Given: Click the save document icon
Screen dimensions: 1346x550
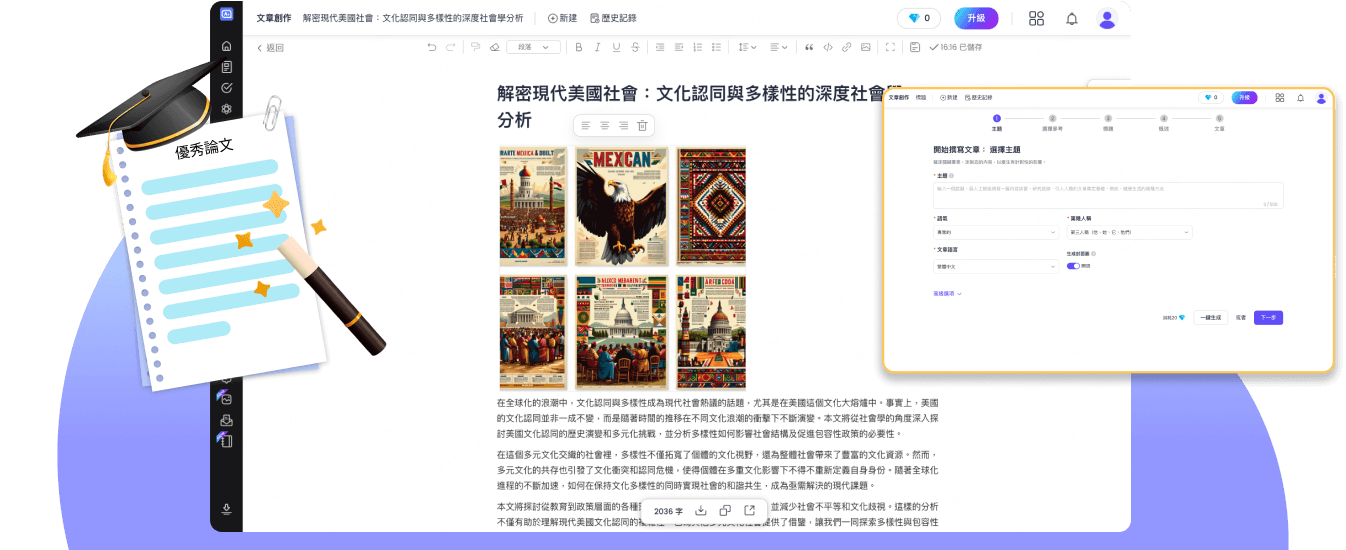Looking at the screenshot, I should click(915, 47).
